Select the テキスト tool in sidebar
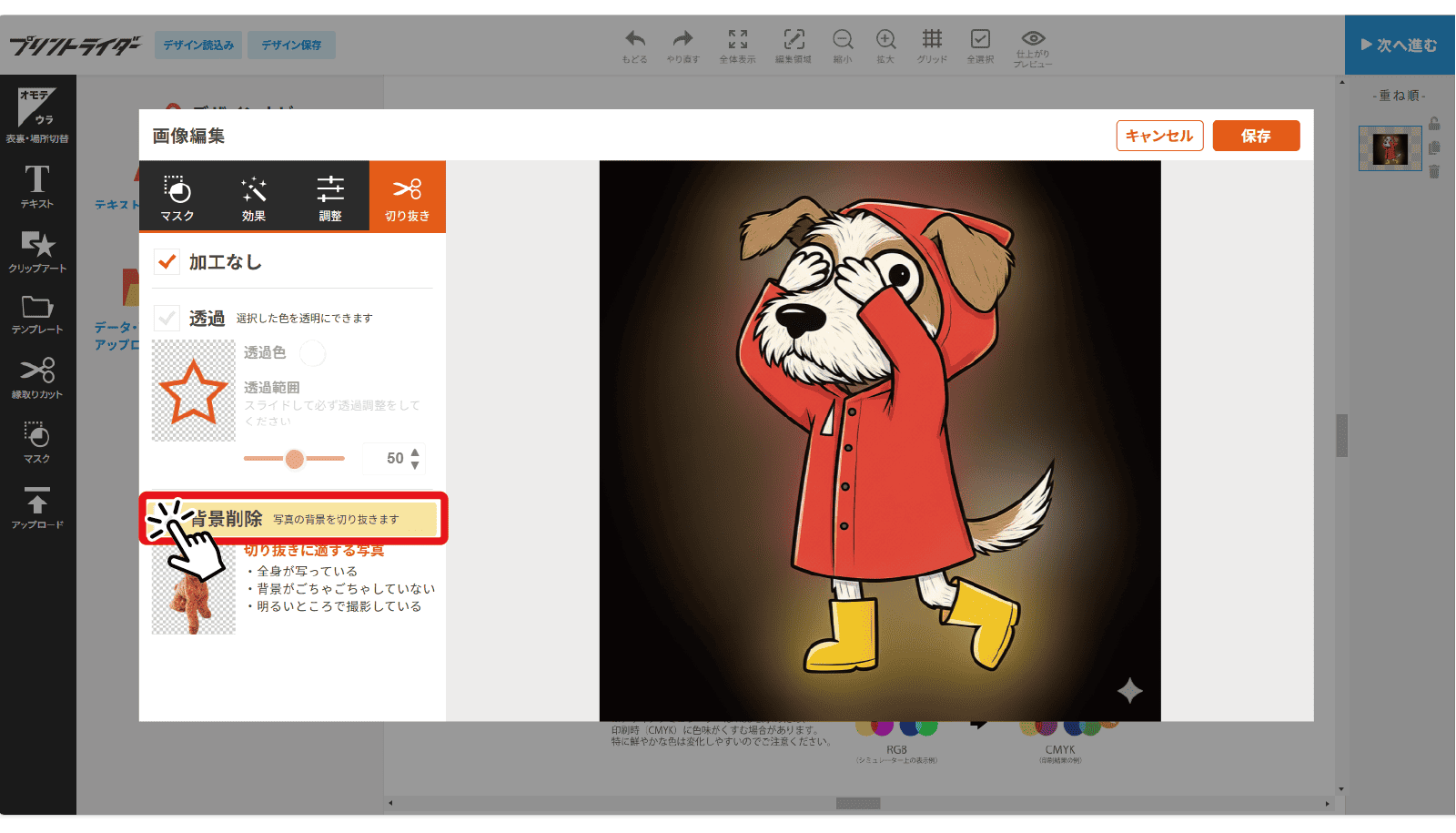The width and height of the screenshot is (1456, 833). (x=37, y=186)
